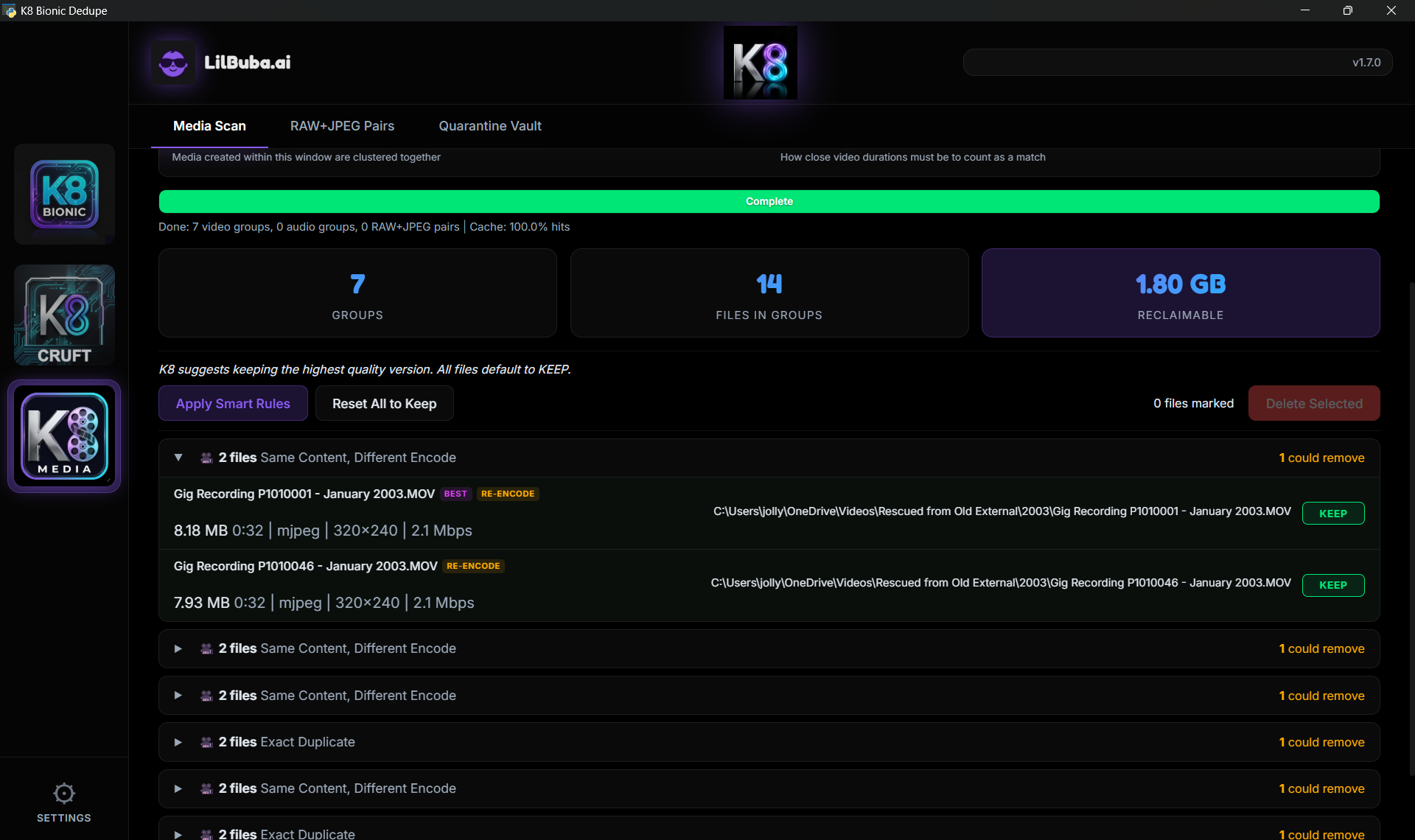This screenshot has height=840, width=1415.
Task: Select the K8 Media sidebar icon
Action: (x=63, y=435)
